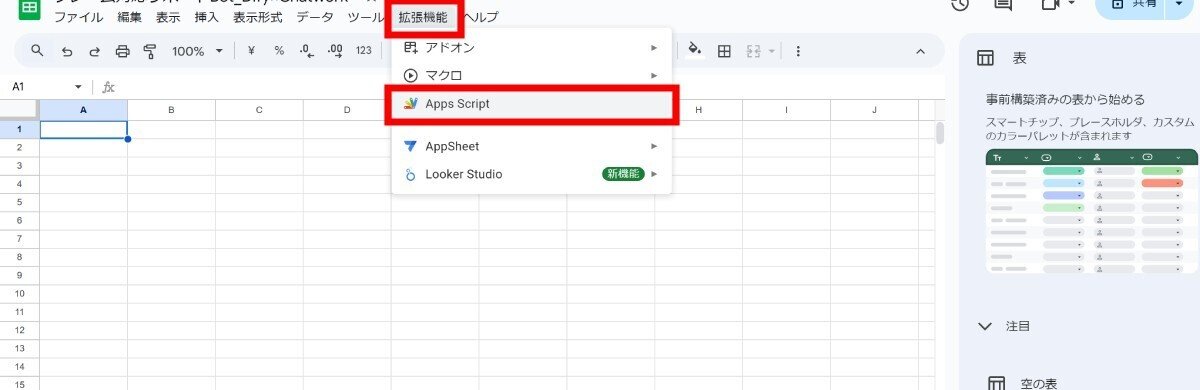This screenshot has width=1200, height=390.
Task: Activate the paint format tool
Action: point(150,51)
